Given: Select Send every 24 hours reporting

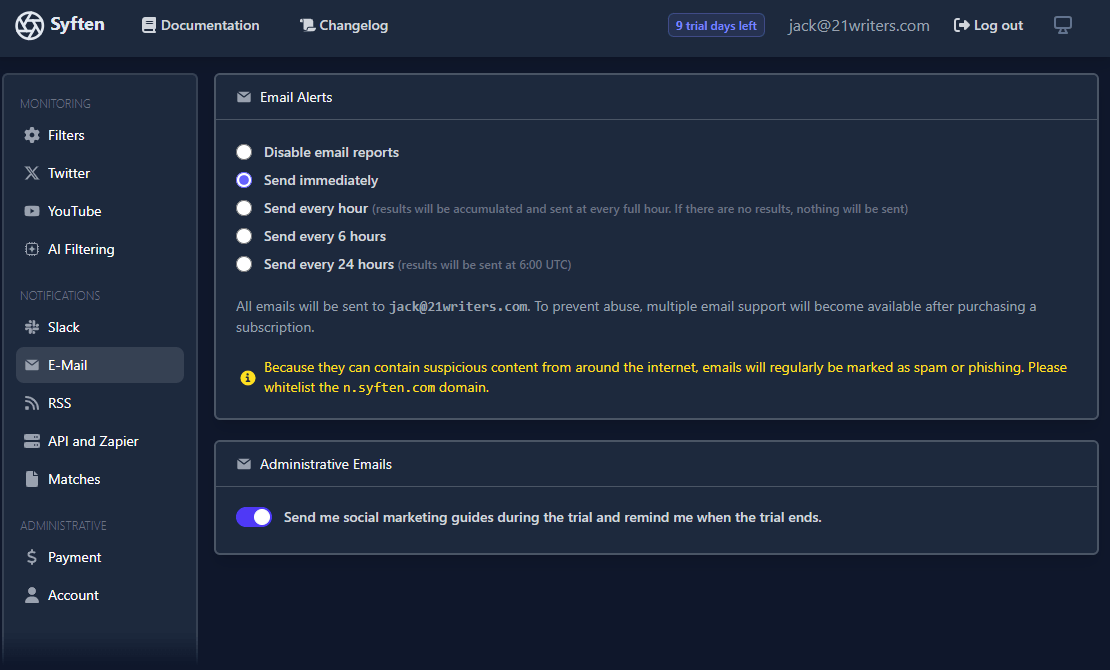Looking at the screenshot, I should 244,264.
